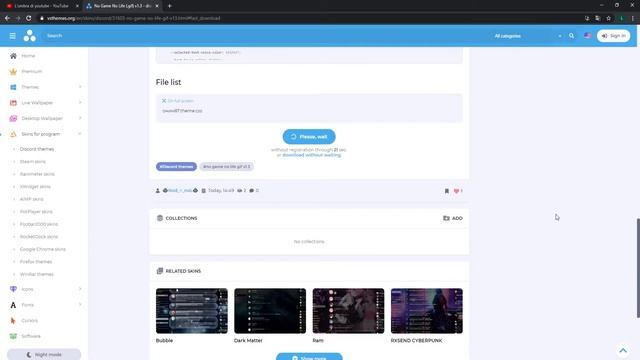Click the Icons category diamond icon

tap(13, 289)
